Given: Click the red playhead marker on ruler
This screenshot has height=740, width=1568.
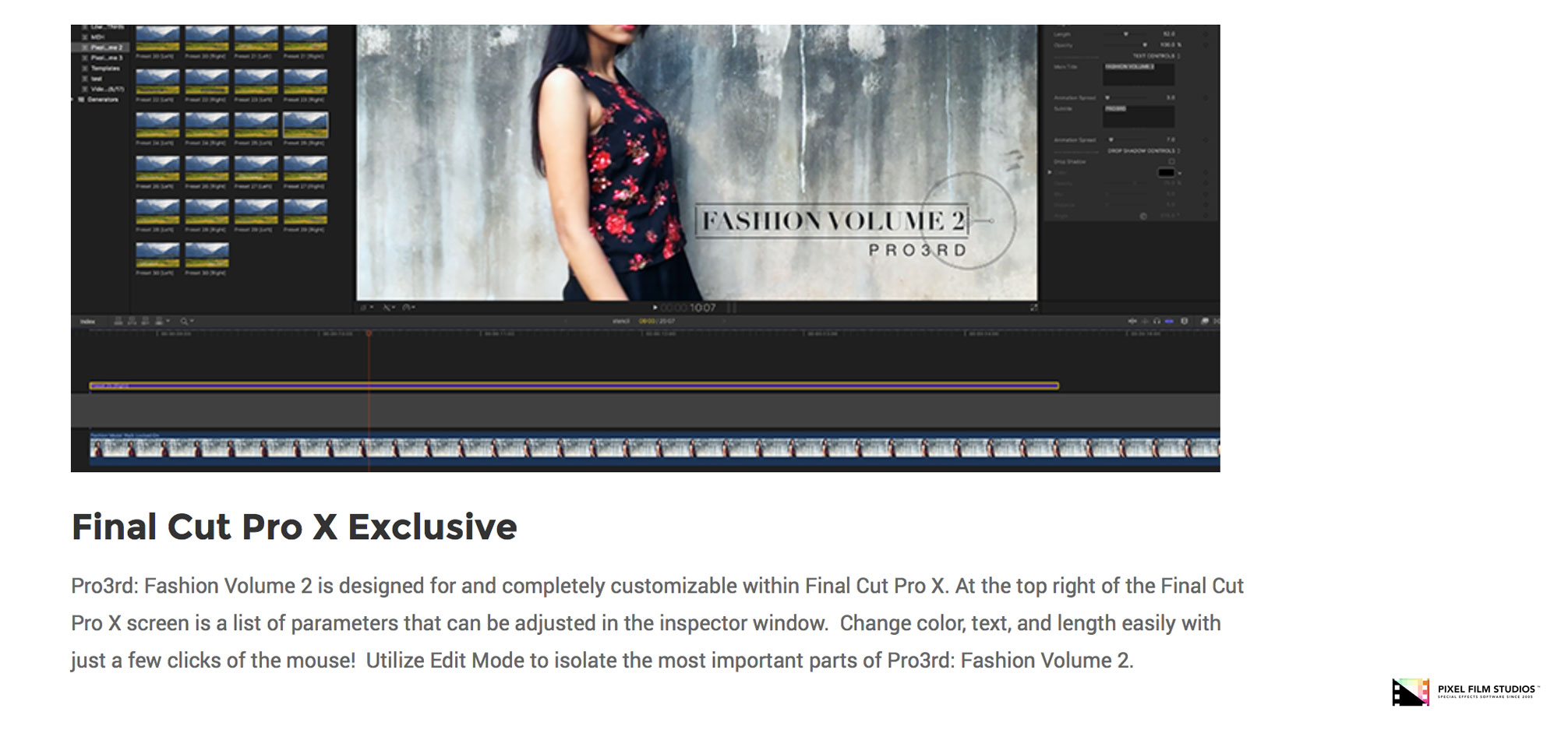Looking at the screenshot, I should [x=369, y=333].
